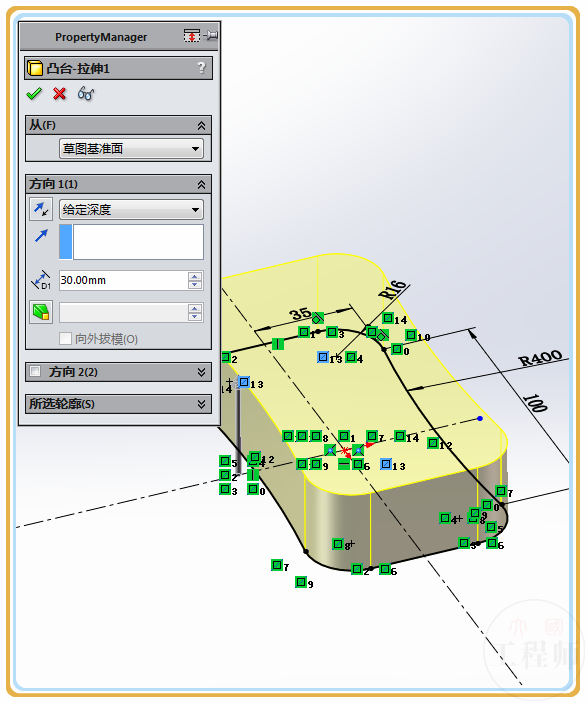This screenshot has height=704, width=588.
Task: Open the 草图基准面 start condition dropdown
Action: (131, 149)
